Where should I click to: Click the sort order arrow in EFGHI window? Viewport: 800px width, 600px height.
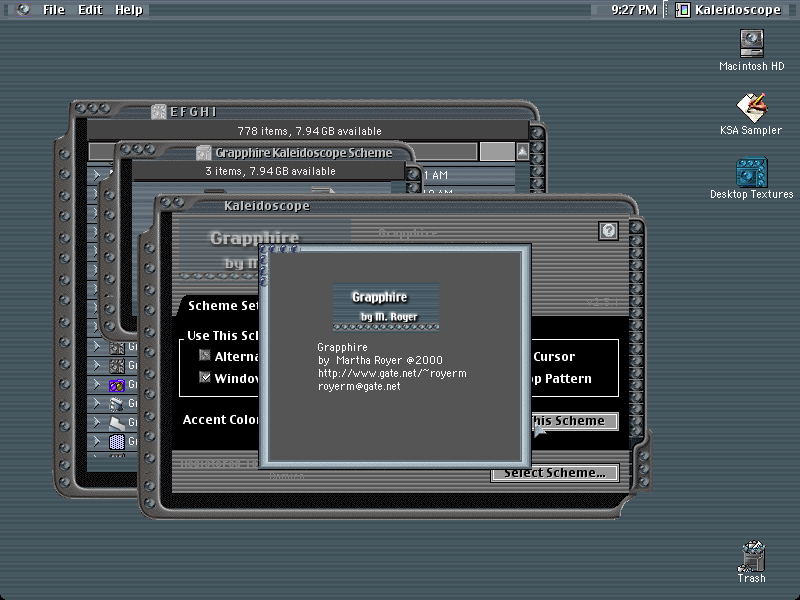[522, 152]
